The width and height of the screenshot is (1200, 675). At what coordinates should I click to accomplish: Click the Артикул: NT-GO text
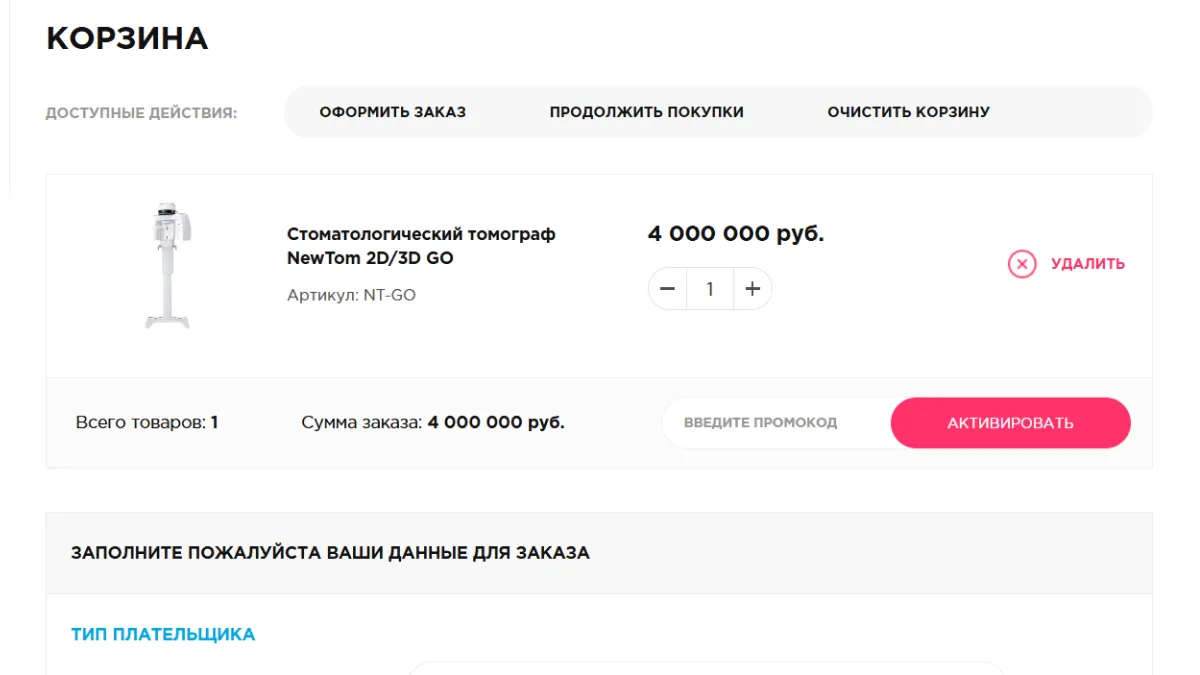coord(351,295)
